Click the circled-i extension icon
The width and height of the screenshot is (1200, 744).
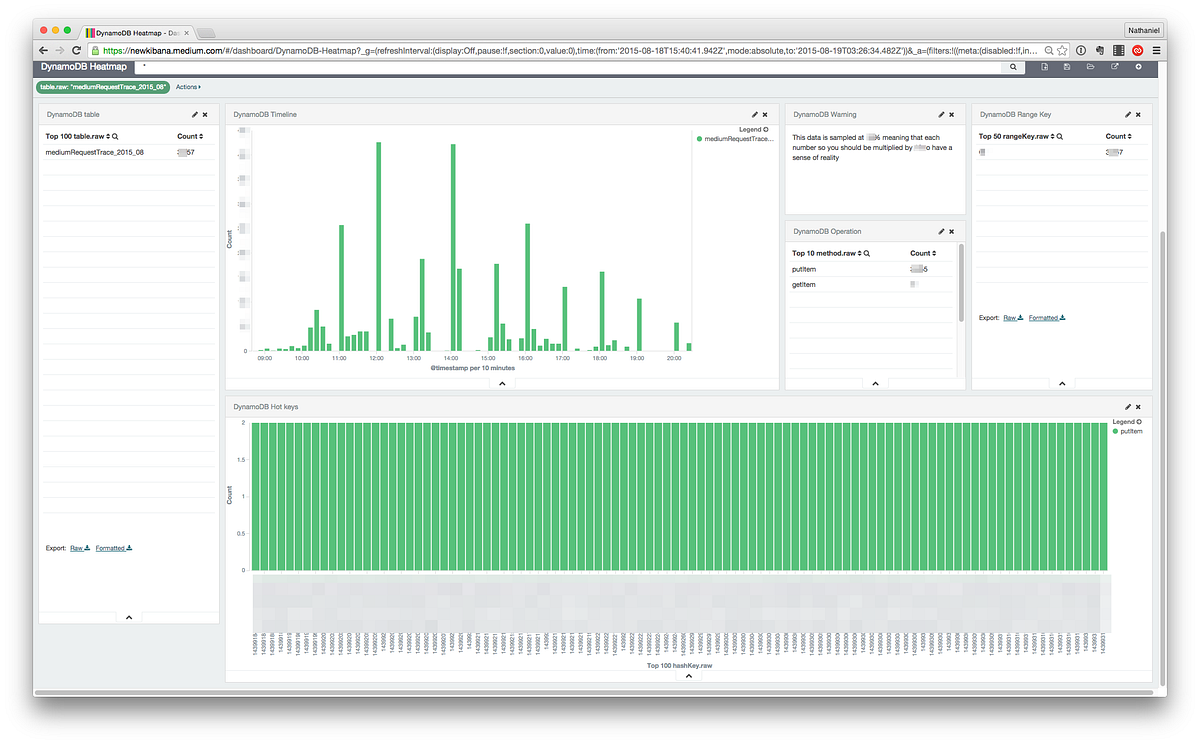(1081, 50)
